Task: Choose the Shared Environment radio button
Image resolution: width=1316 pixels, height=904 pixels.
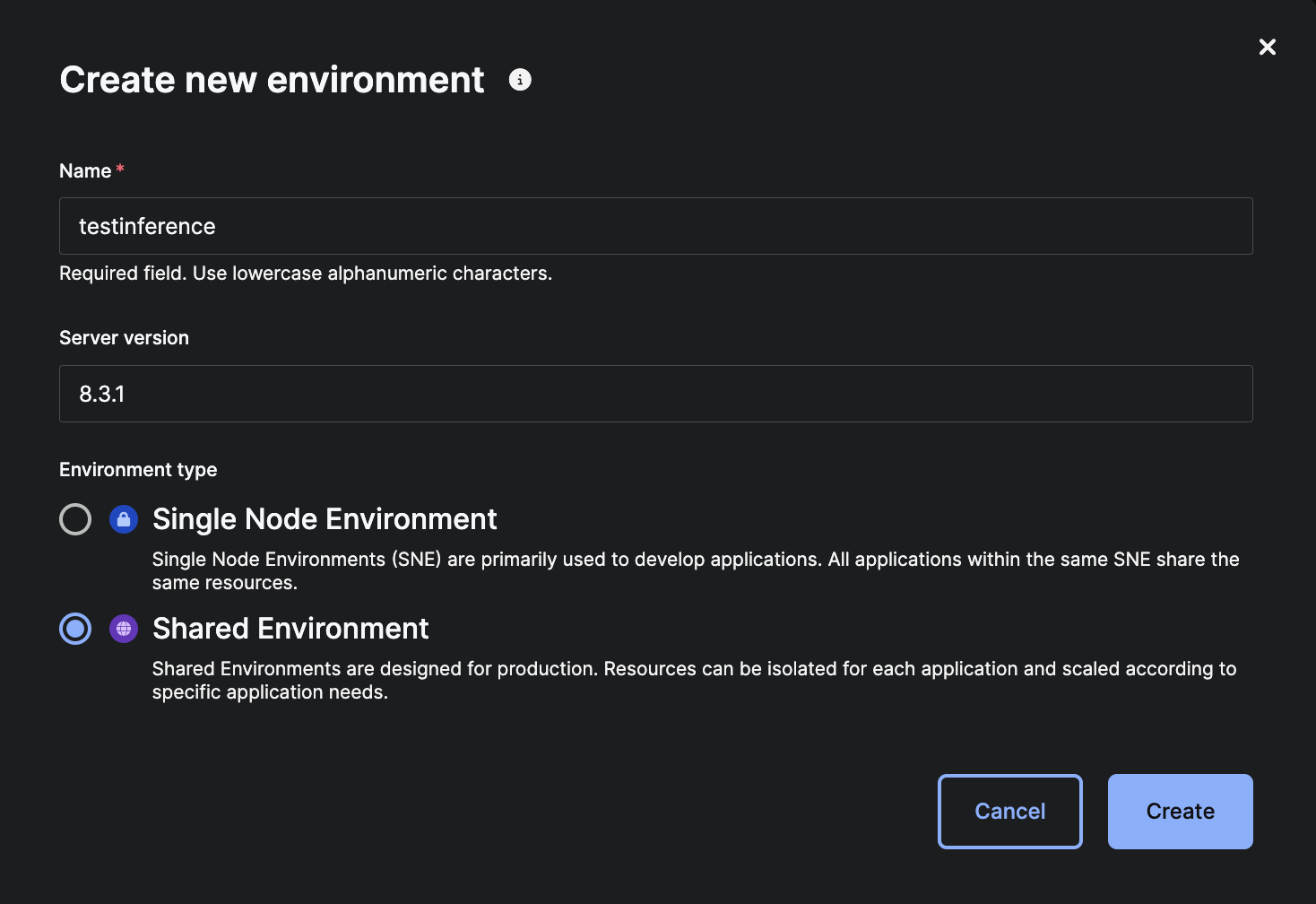Action: (75, 629)
